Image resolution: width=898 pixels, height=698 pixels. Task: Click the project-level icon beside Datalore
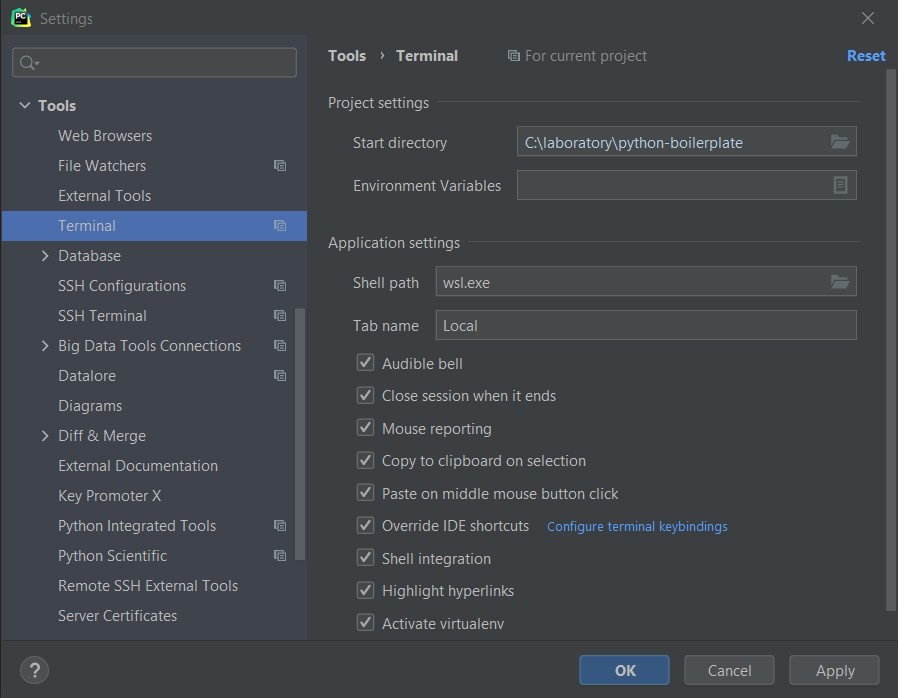280,376
